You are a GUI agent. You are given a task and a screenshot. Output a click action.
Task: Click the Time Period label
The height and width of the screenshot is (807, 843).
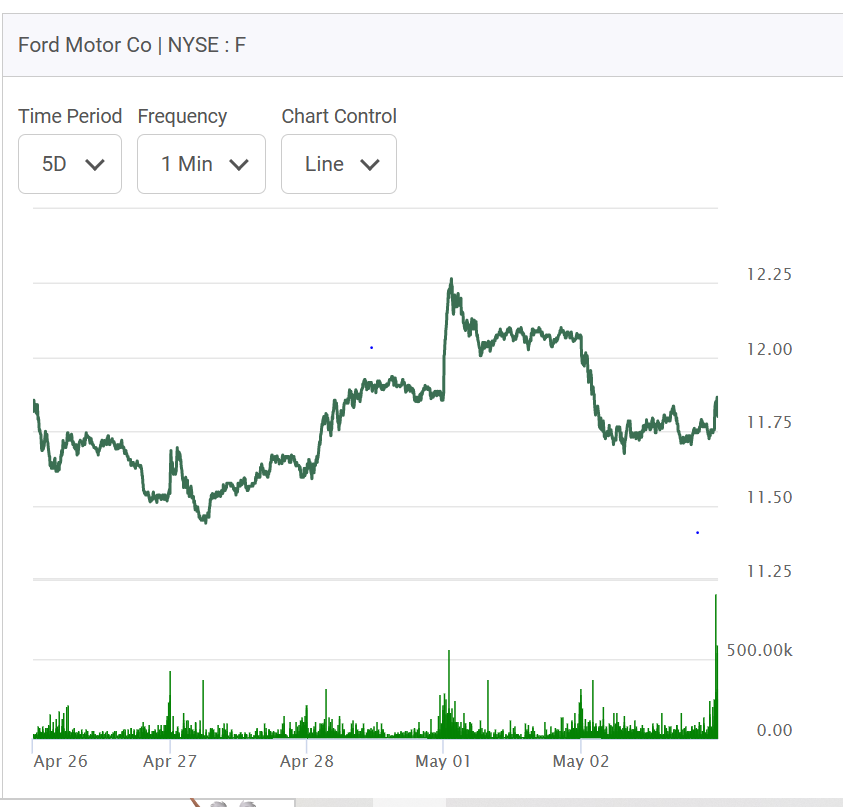(70, 116)
